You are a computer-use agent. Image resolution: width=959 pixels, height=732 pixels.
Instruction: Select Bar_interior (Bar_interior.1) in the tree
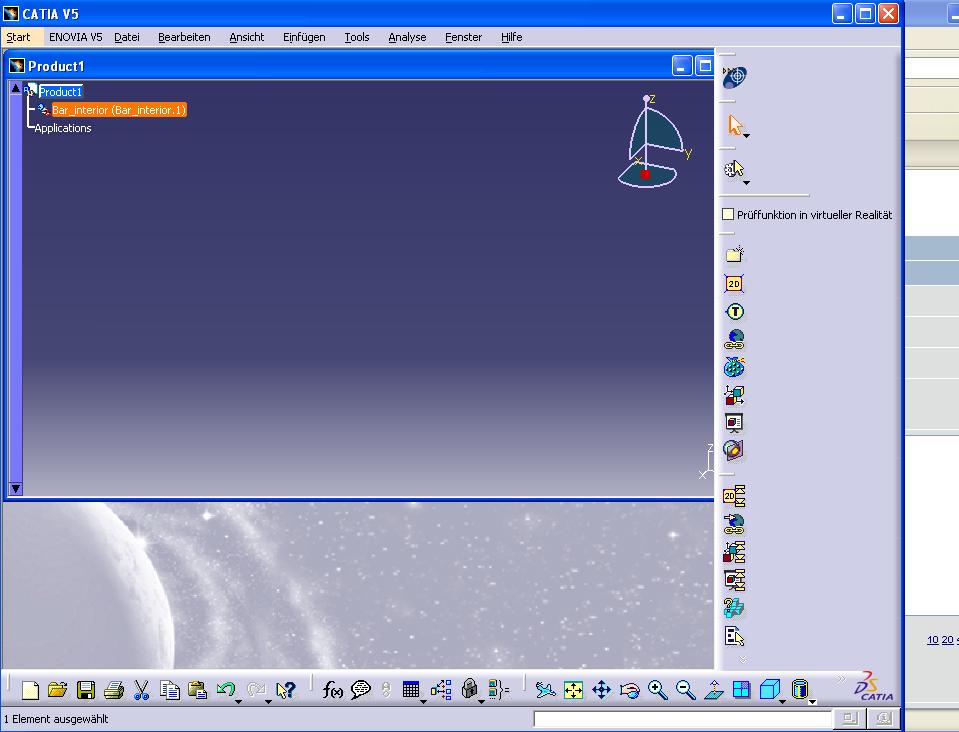click(119, 110)
